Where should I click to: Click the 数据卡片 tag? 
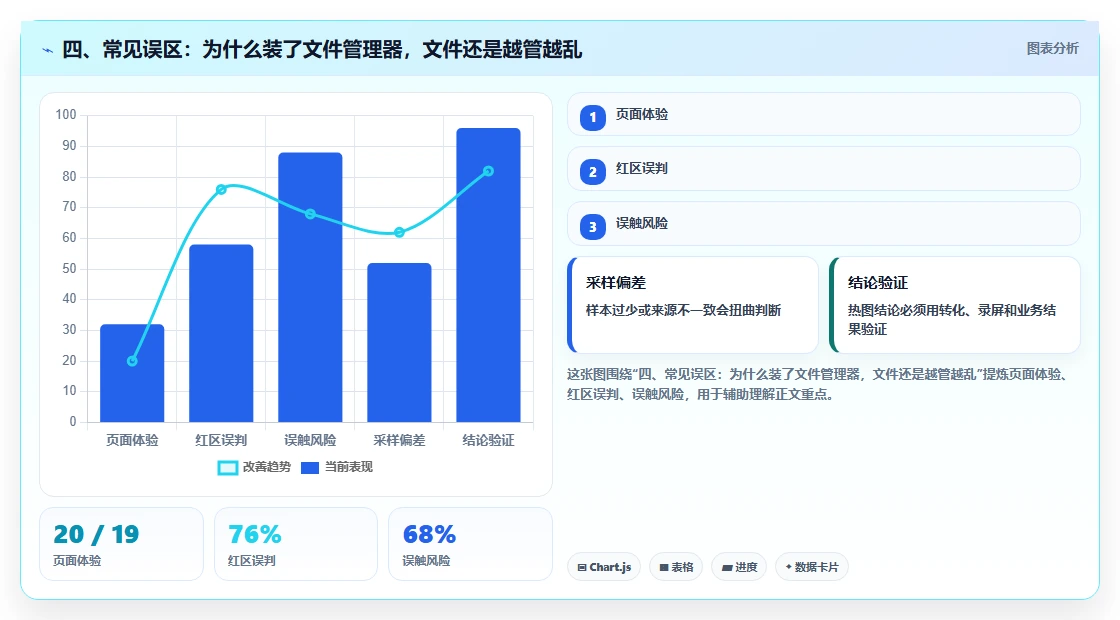[811, 567]
